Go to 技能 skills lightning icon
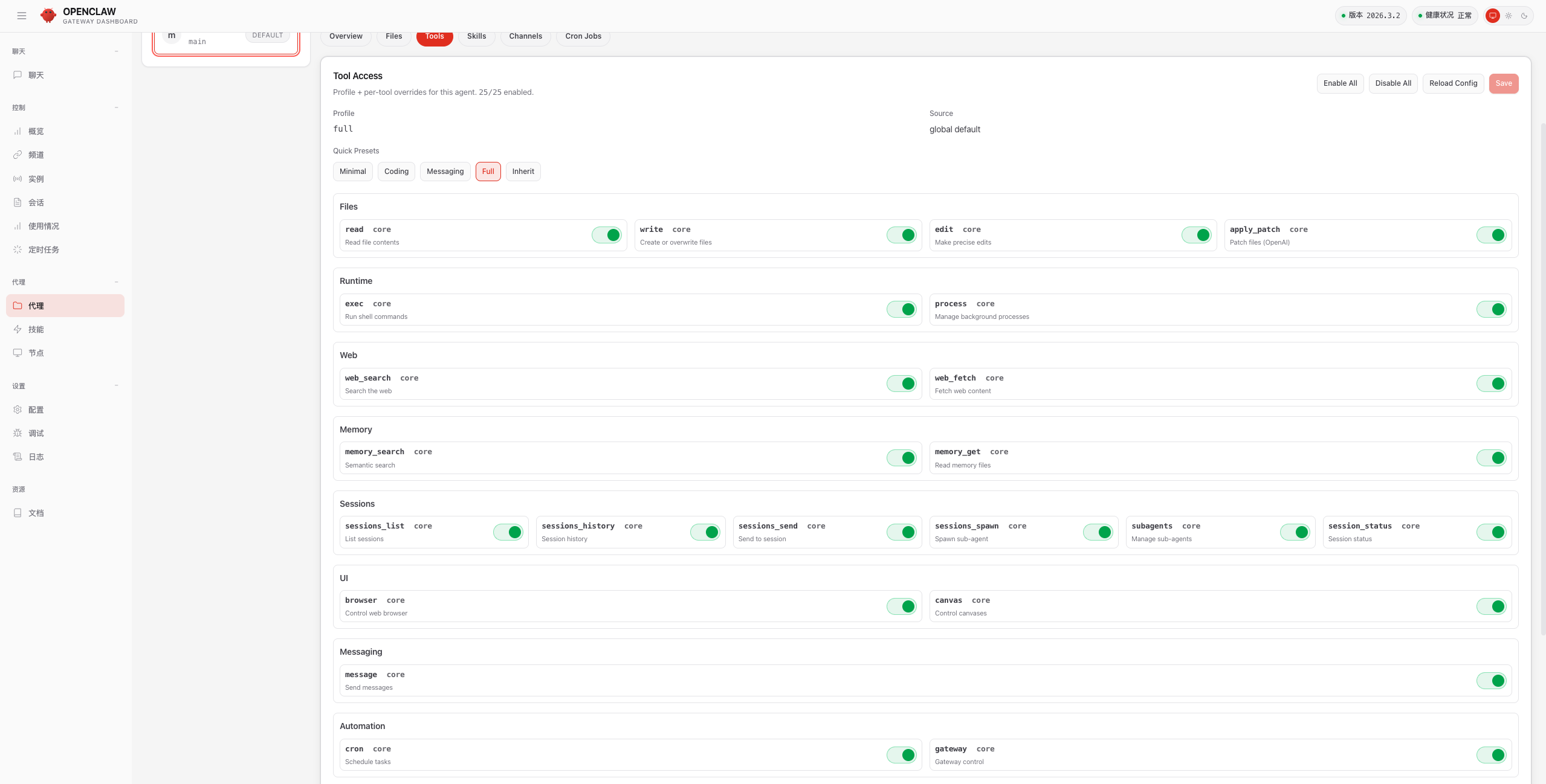Image resolution: width=1546 pixels, height=784 pixels. pyautogui.click(x=36, y=329)
